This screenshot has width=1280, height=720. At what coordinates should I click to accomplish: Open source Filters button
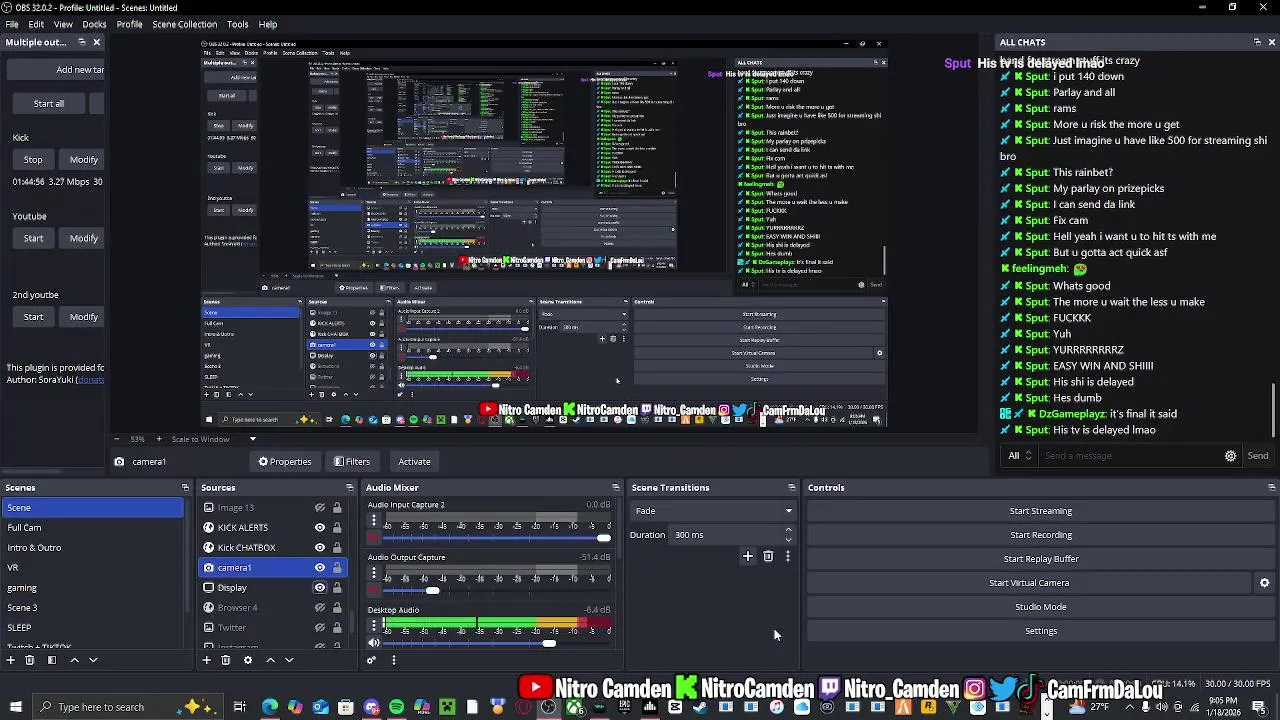(x=352, y=462)
